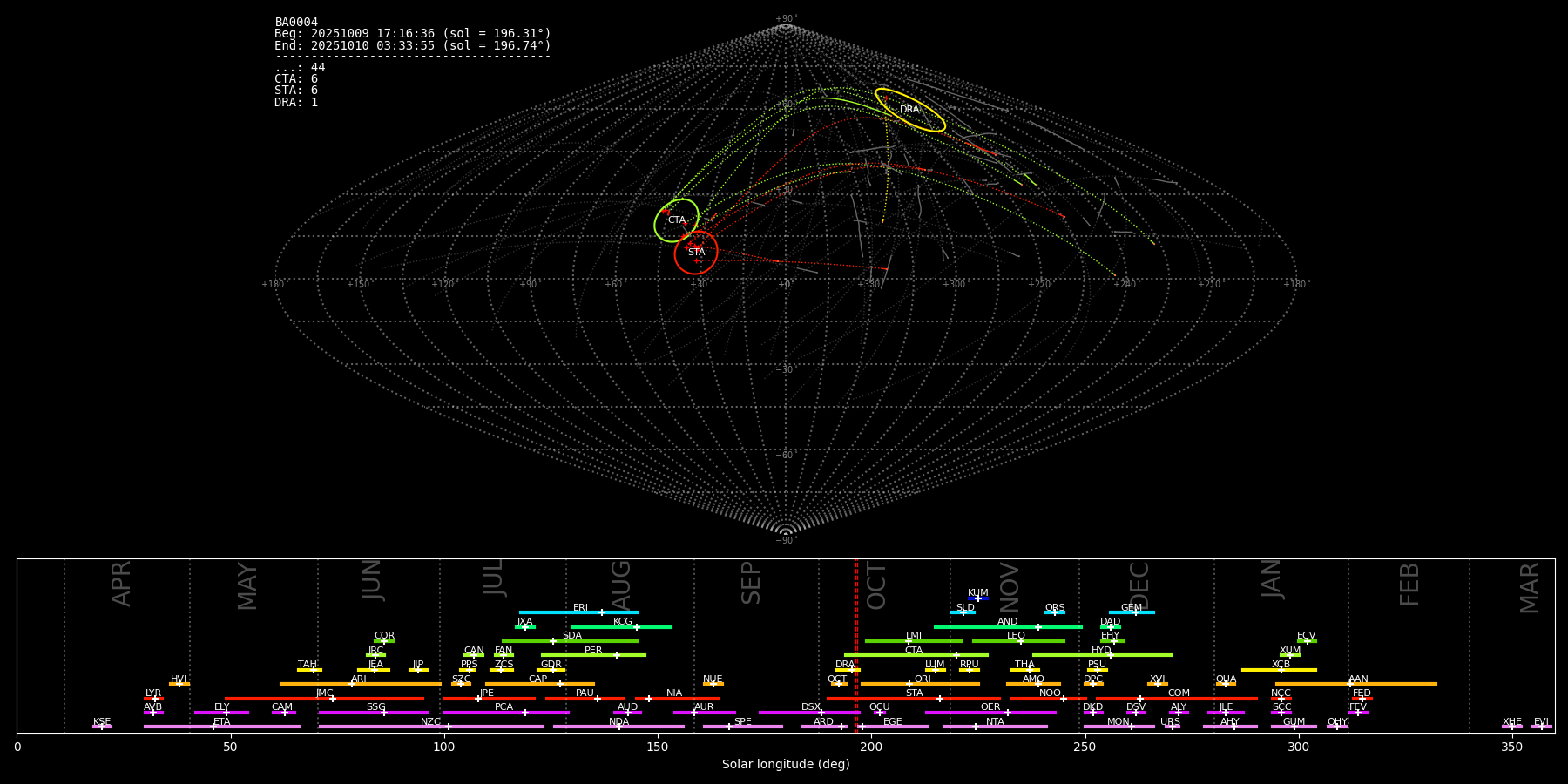
Task: Click the peak marker on the KUM bar
Action: pyautogui.click(x=977, y=598)
